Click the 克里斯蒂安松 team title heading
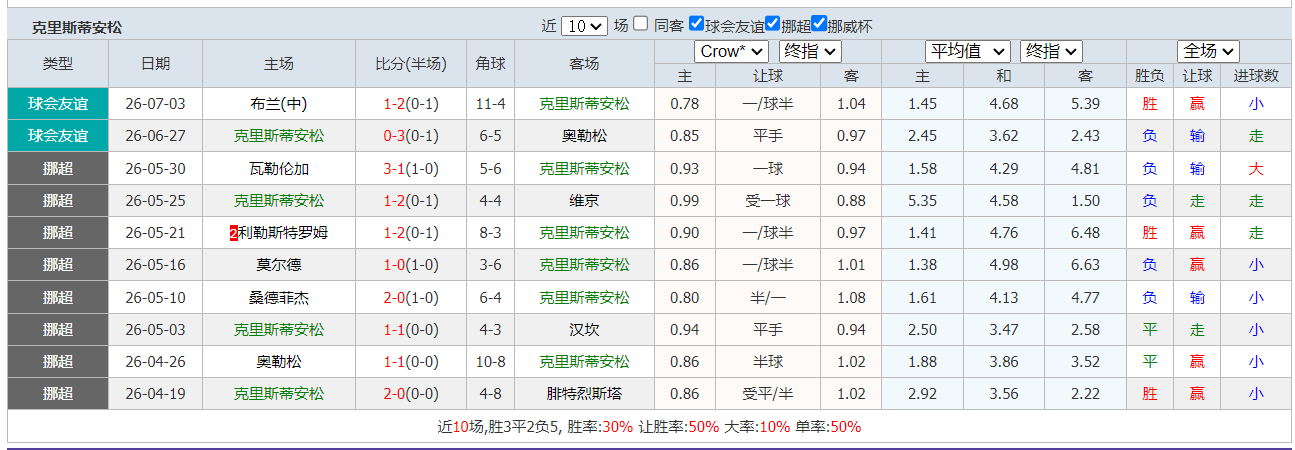This screenshot has width=1295, height=450. tap(77, 27)
